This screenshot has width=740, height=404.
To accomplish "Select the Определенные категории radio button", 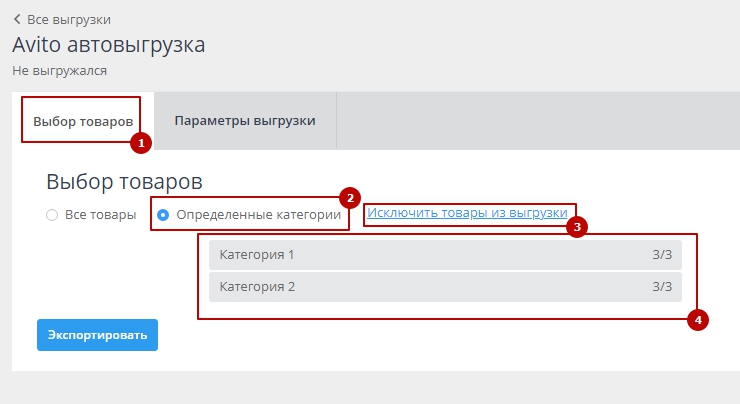I will pos(163,214).
